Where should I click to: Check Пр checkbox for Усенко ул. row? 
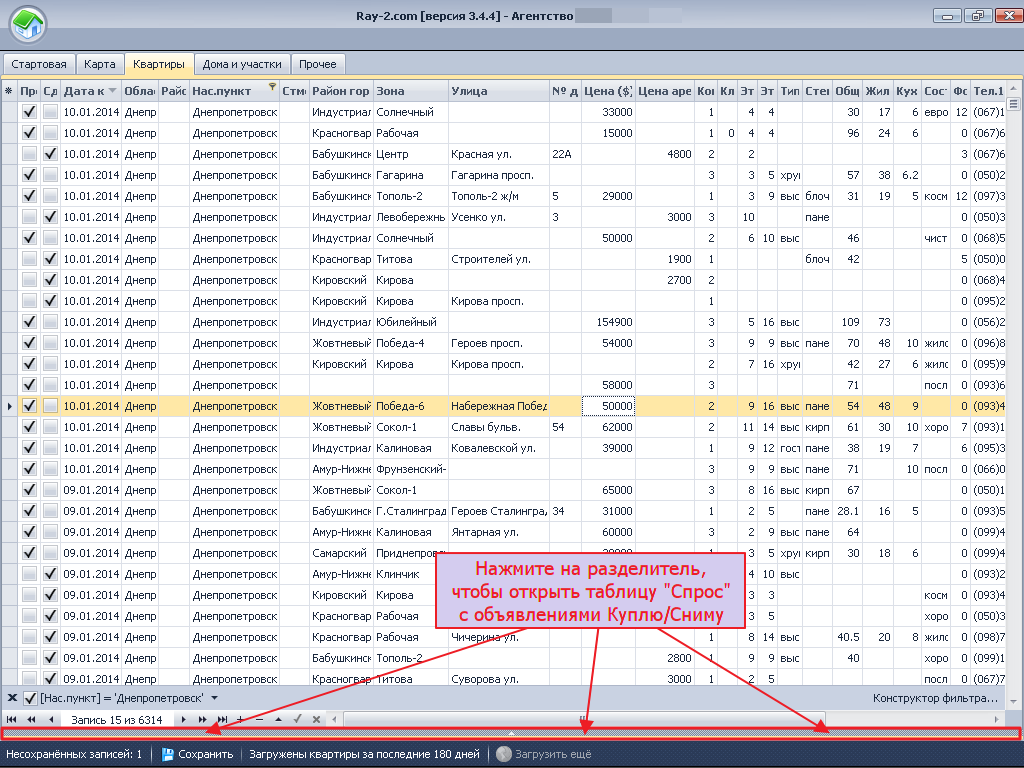29,217
